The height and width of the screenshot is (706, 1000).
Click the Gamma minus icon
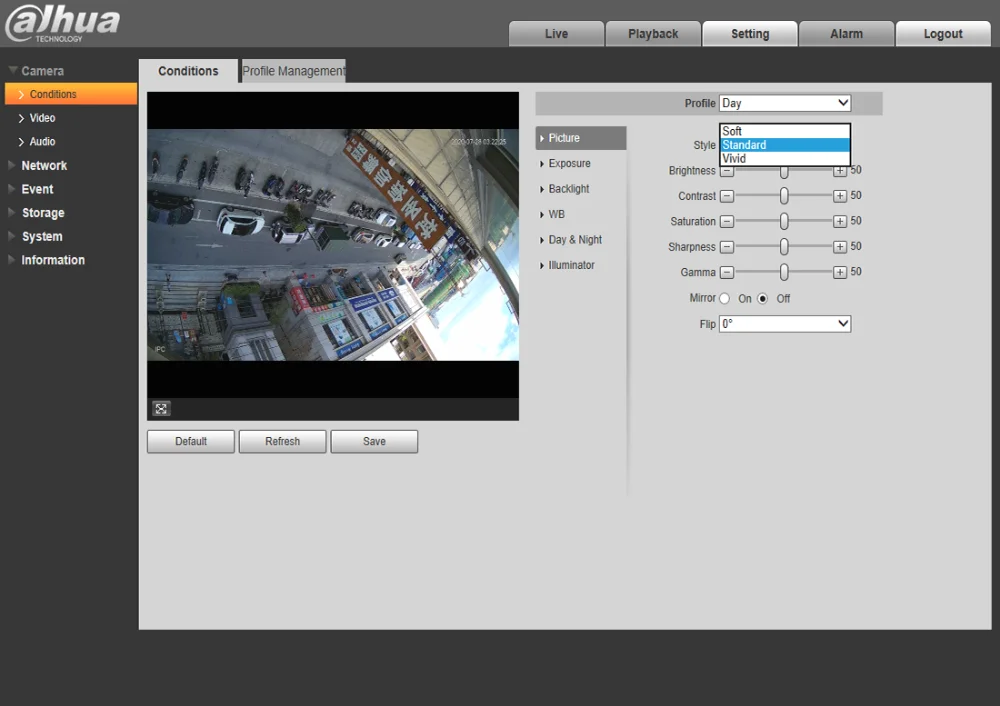click(x=727, y=272)
